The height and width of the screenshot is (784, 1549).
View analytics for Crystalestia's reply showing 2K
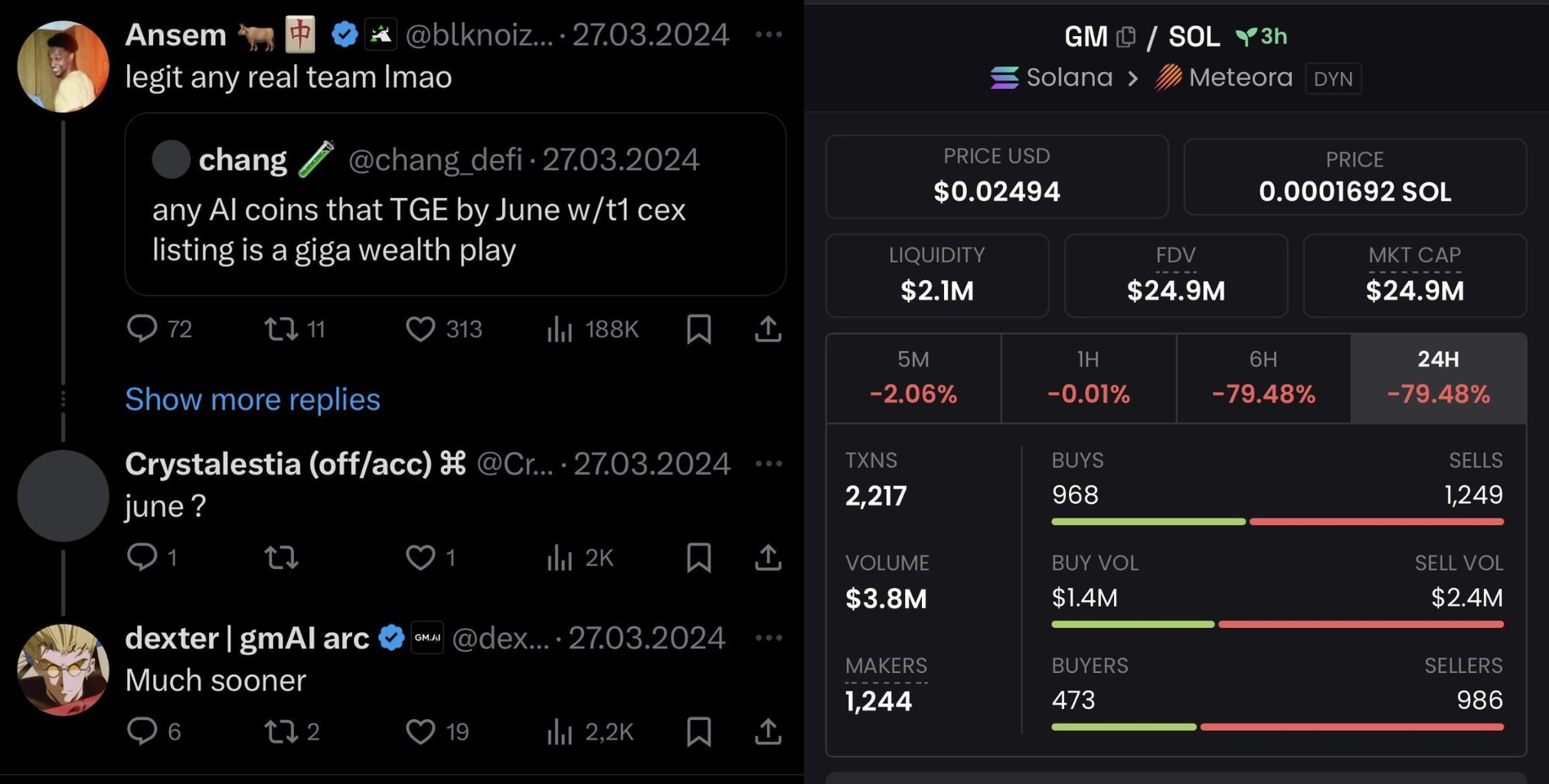(x=560, y=558)
